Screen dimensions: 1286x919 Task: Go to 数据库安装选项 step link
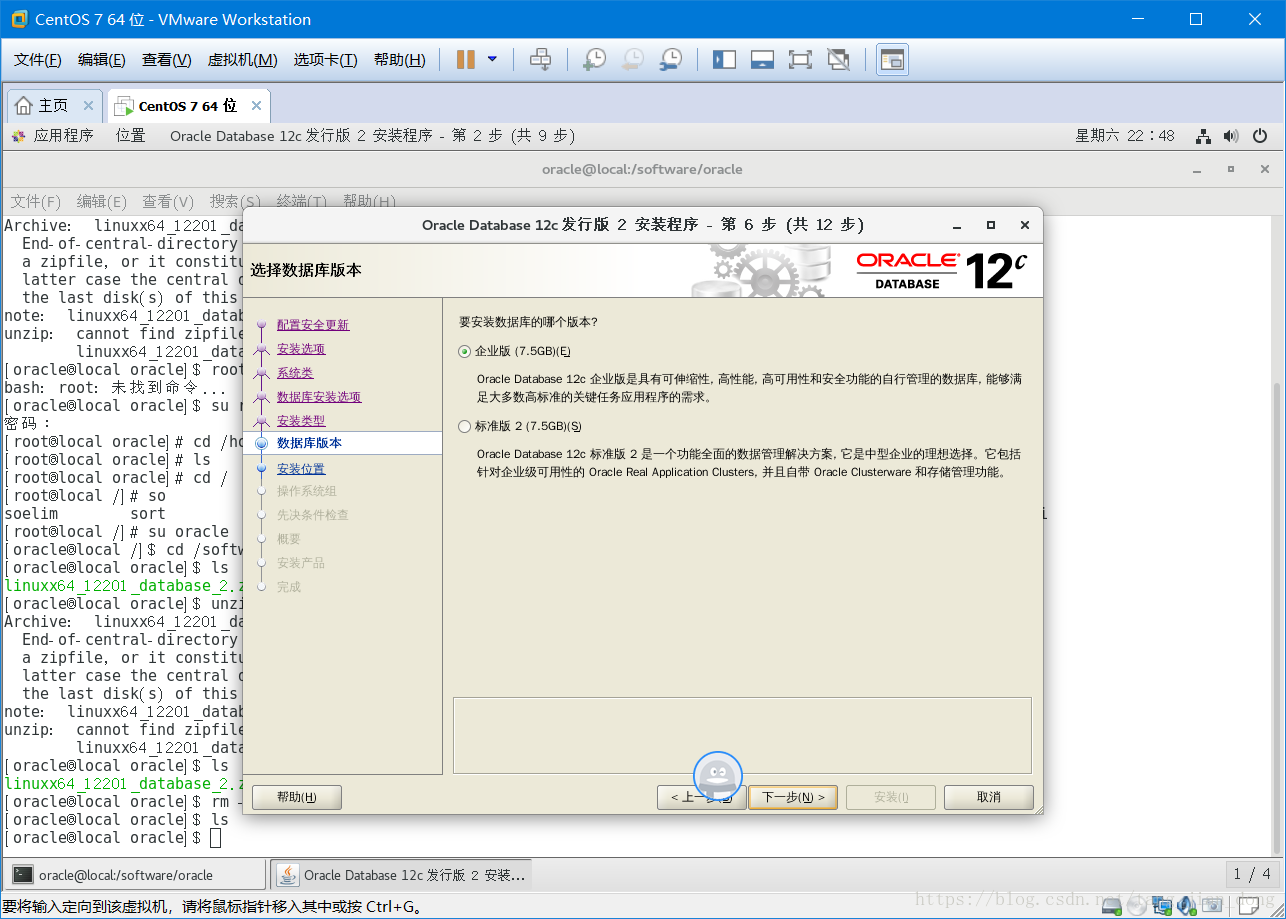click(x=319, y=397)
